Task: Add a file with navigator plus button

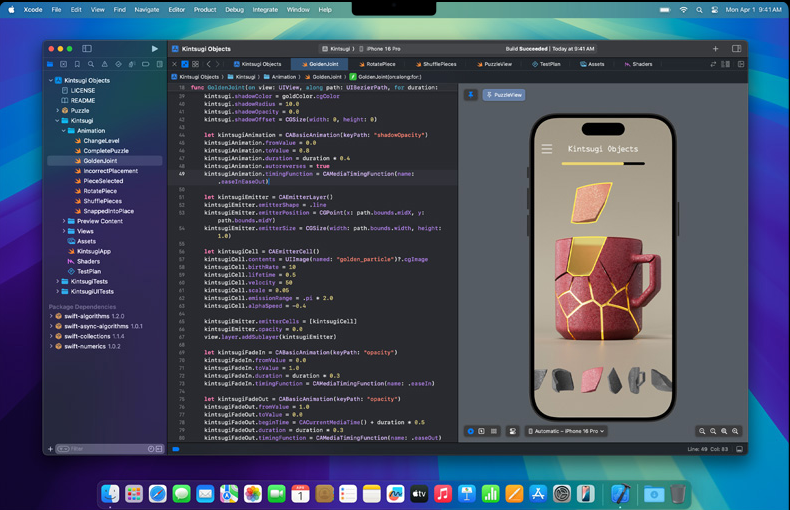Action: pos(50,449)
